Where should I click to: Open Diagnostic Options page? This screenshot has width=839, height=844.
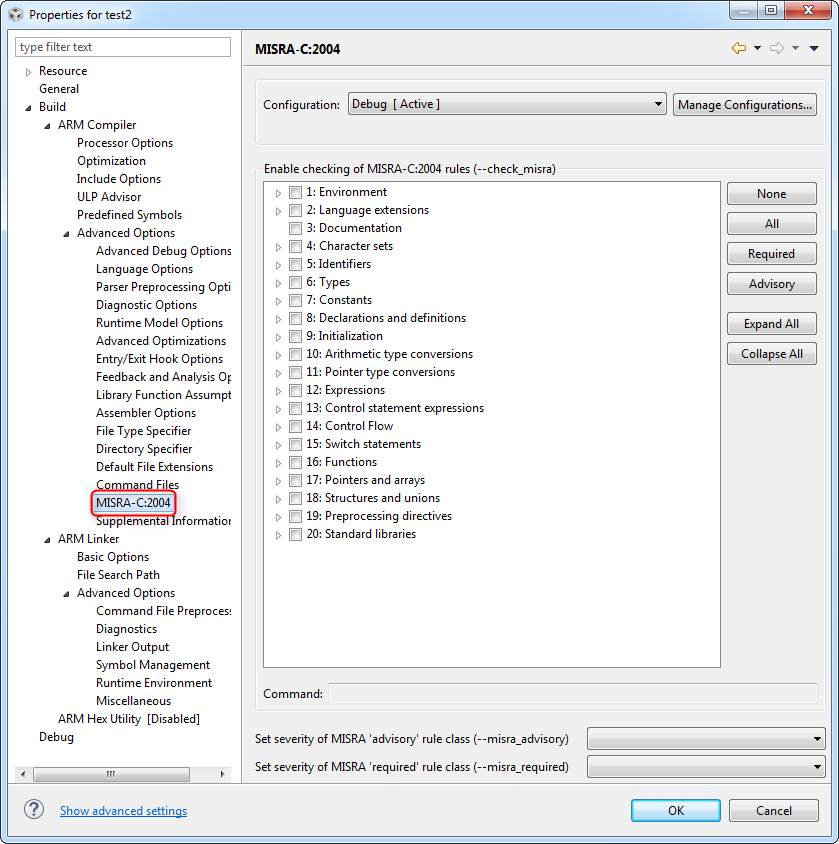[x=146, y=305]
